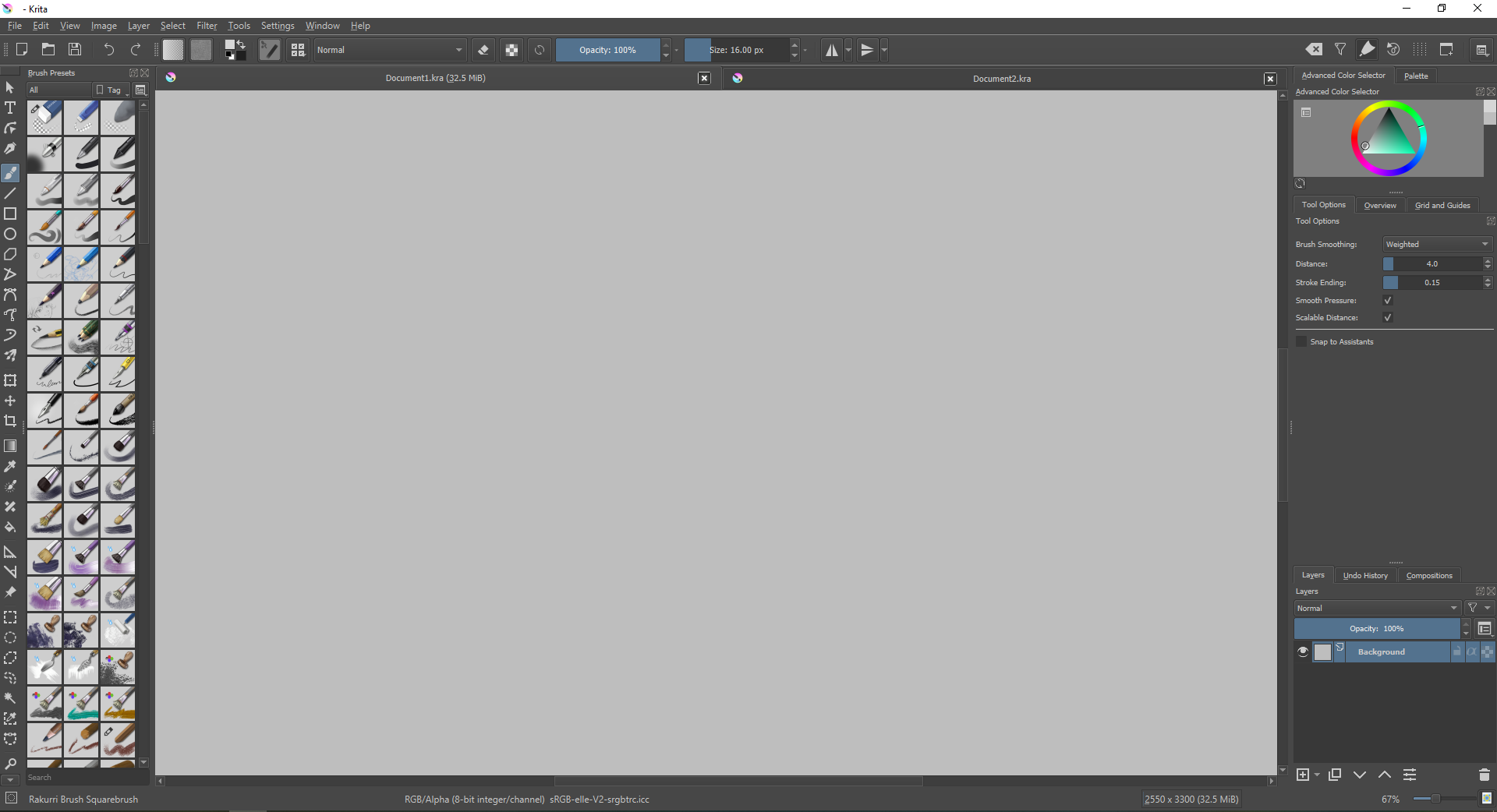Select the Rectangle tool
The height and width of the screenshot is (812, 1497).
(10, 214)
